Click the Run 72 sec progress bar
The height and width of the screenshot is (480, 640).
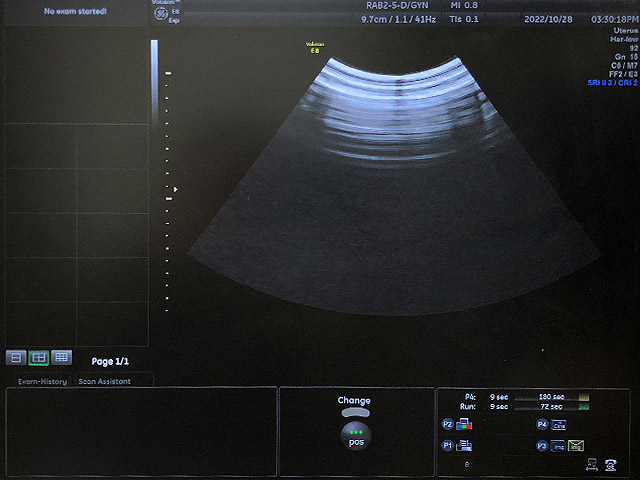[x=552, y=407]
